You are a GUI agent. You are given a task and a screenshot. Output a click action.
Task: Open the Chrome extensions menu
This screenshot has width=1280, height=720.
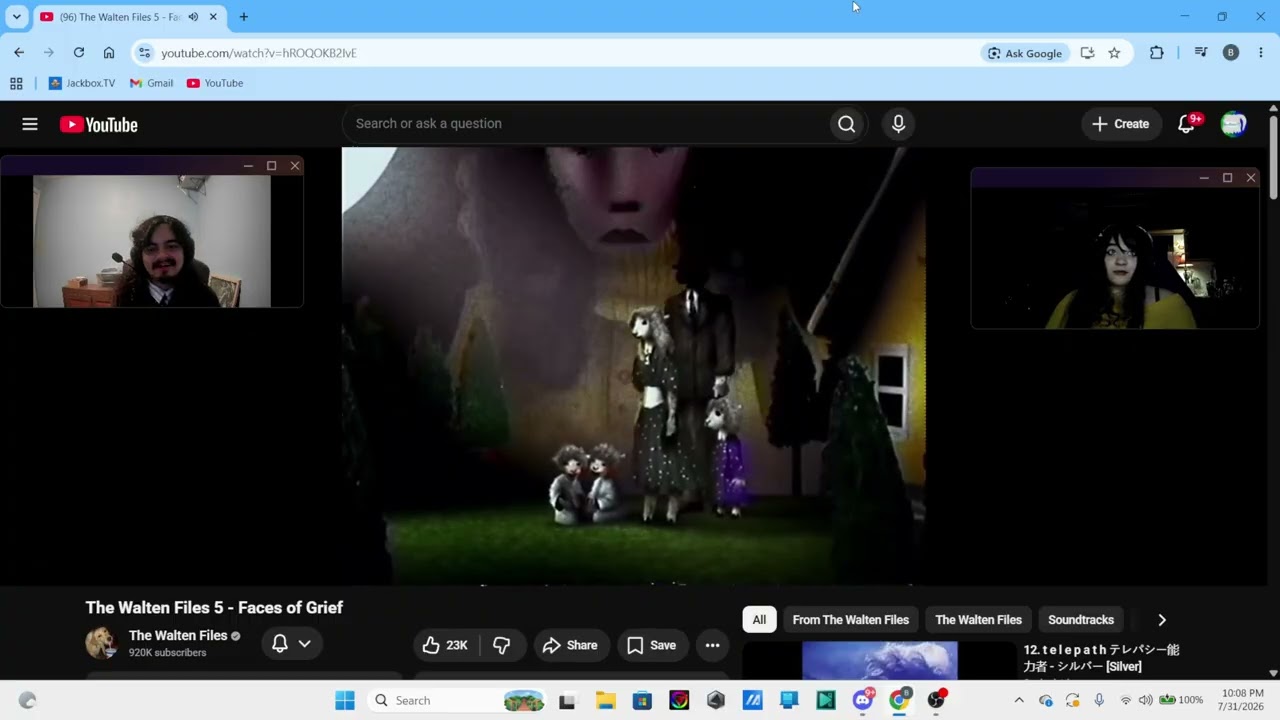1157,53
